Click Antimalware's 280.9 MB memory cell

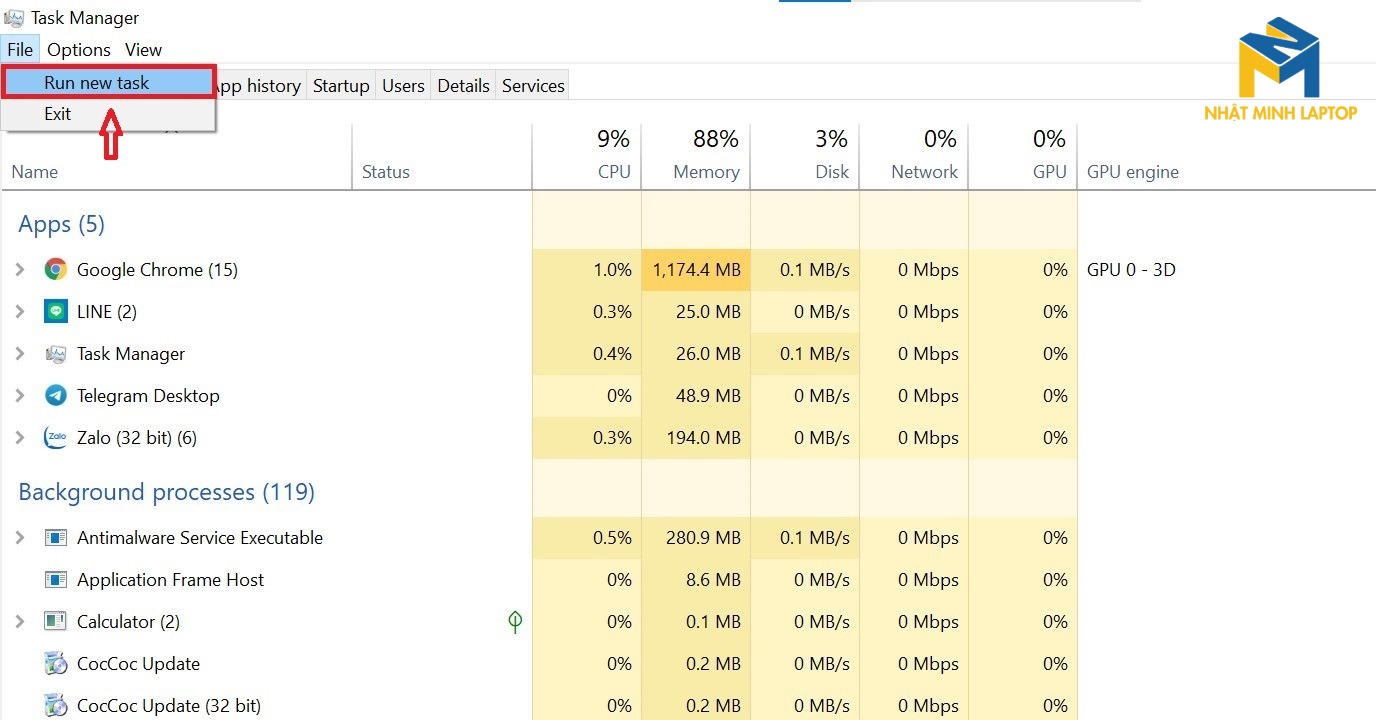696,537
